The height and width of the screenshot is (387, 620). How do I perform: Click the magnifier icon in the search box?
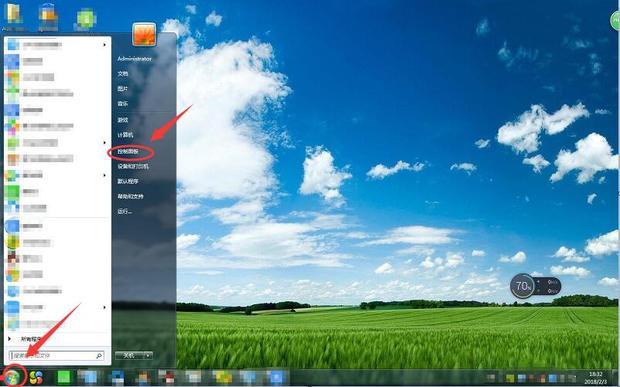coord(99,356)
